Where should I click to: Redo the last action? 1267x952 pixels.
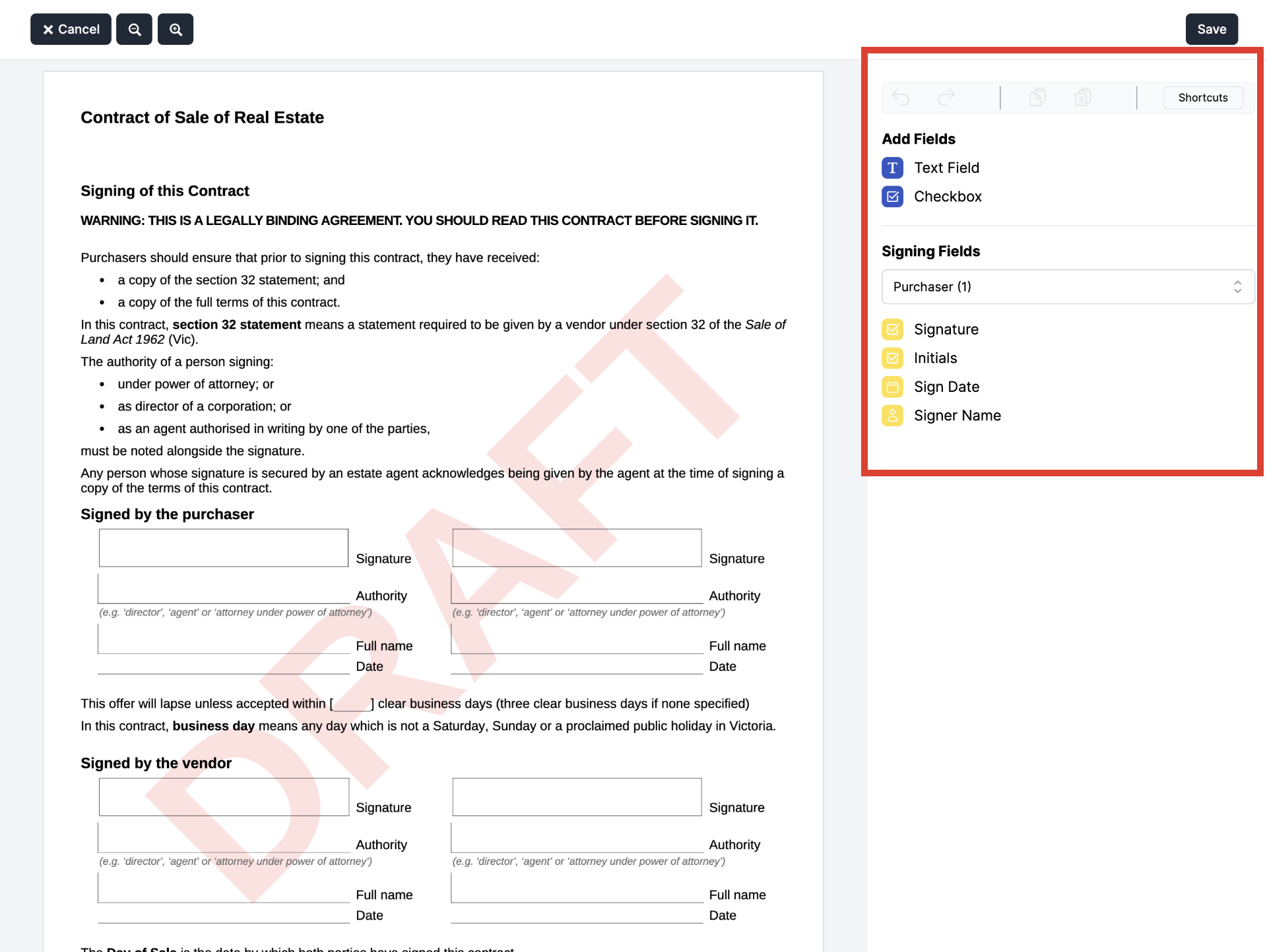point(946,98)
